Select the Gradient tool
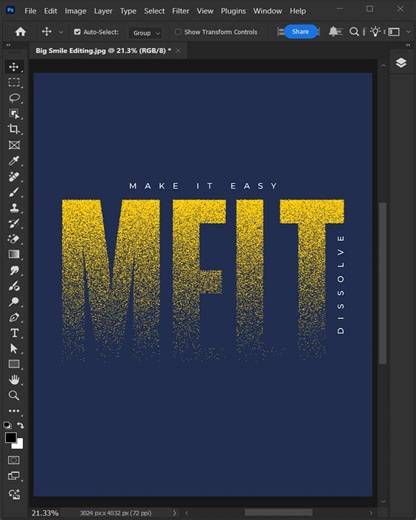416x520 pixels. [14, 254]
